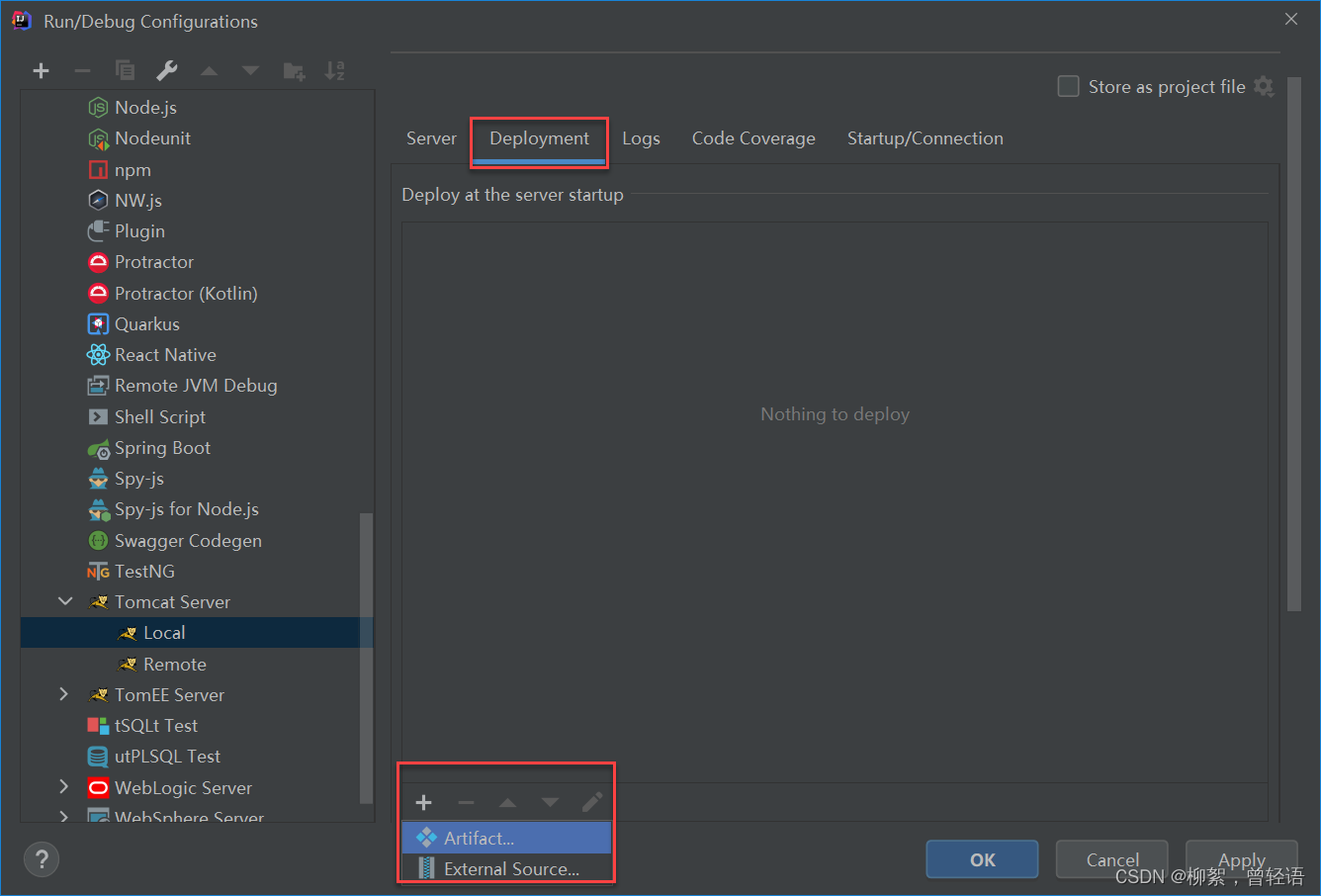Click the Quarkus icon
Viewport: 1321px width, 896px height.
(x=98, y=324)
